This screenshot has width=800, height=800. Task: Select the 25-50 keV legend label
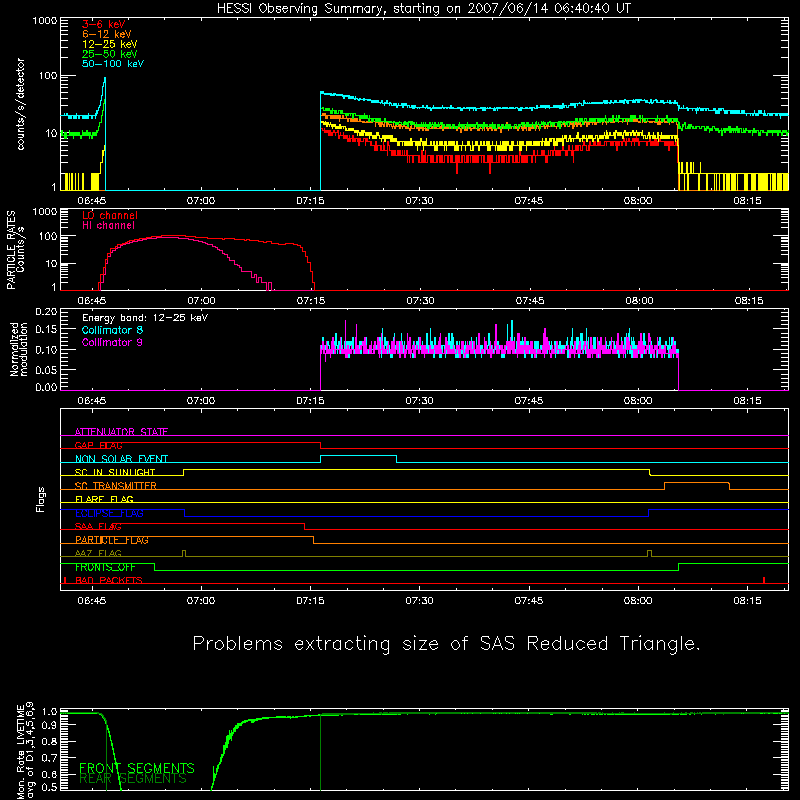[110, 54]
